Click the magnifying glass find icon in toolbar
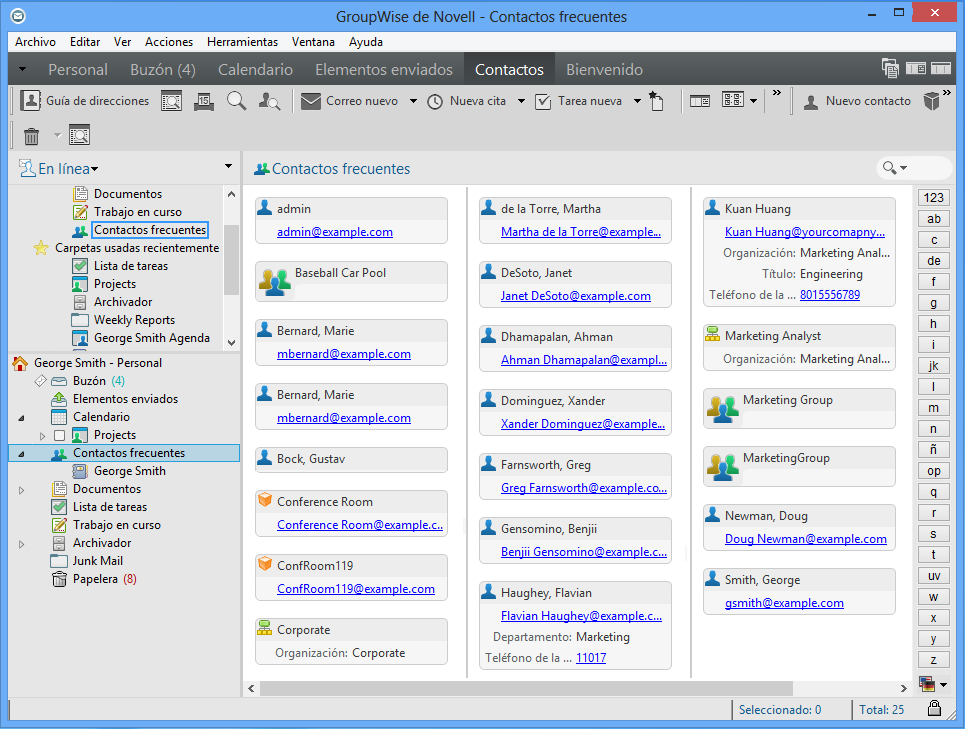This screenshot has height=729, width=965. [x=236, y=101]
